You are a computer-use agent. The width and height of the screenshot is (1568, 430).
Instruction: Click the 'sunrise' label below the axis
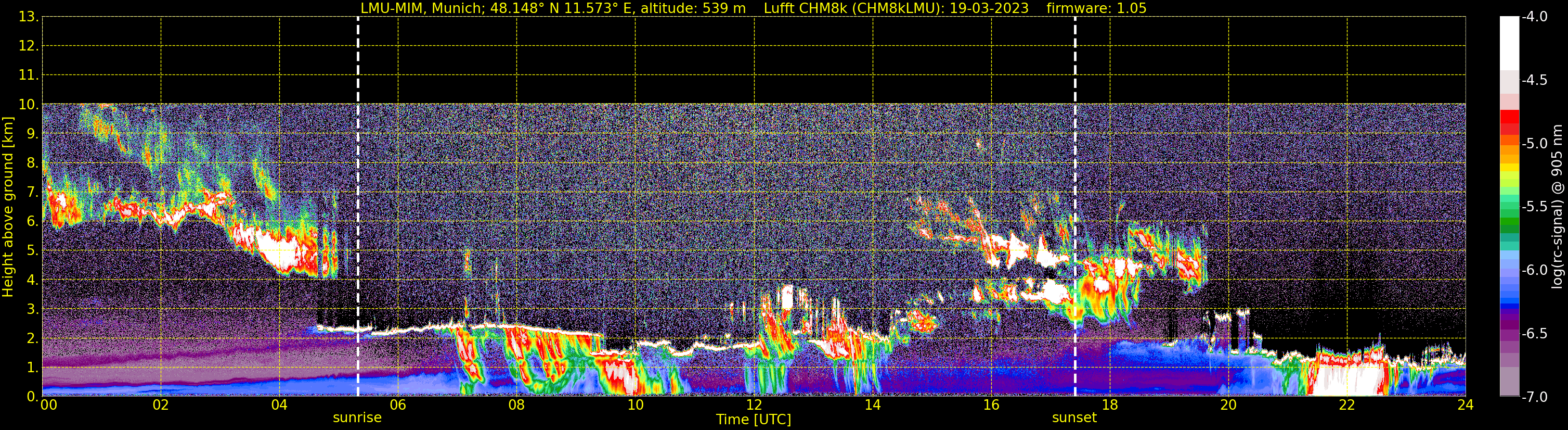[357, 418]
